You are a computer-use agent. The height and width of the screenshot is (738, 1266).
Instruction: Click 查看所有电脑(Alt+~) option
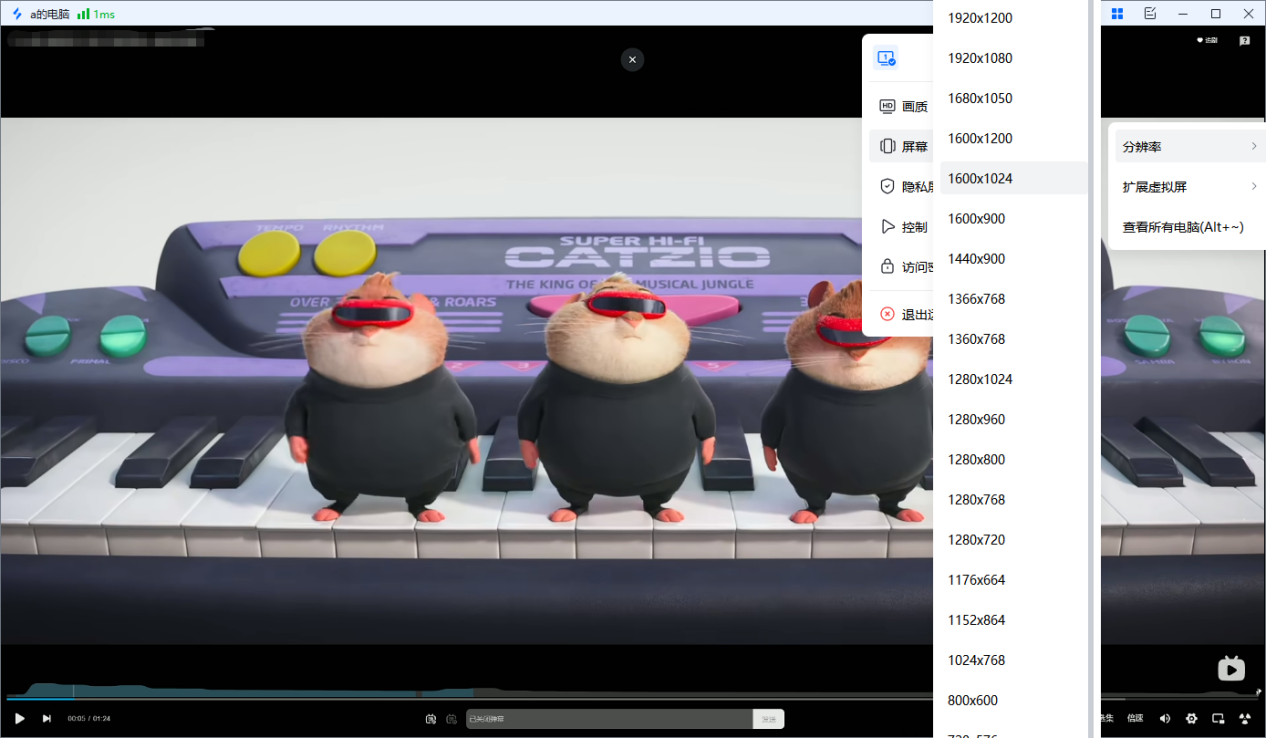[x=1183, y=227]
